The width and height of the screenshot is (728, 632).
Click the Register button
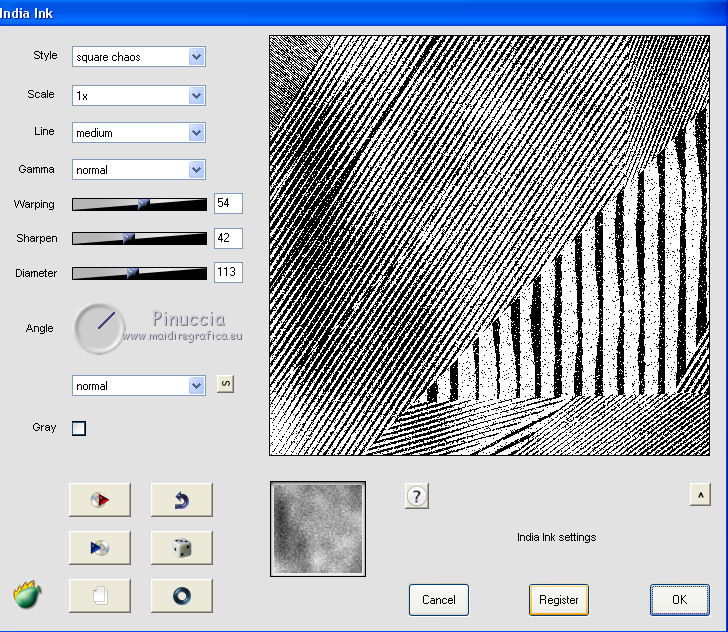point(559,600)
